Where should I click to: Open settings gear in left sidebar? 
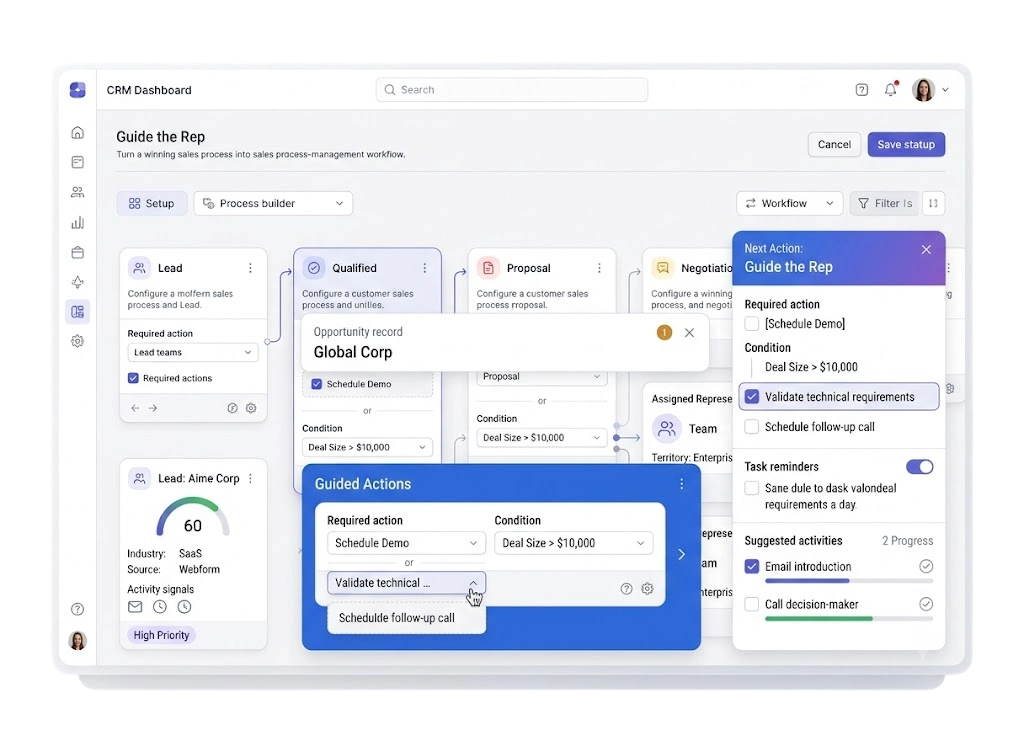[78, 341]
